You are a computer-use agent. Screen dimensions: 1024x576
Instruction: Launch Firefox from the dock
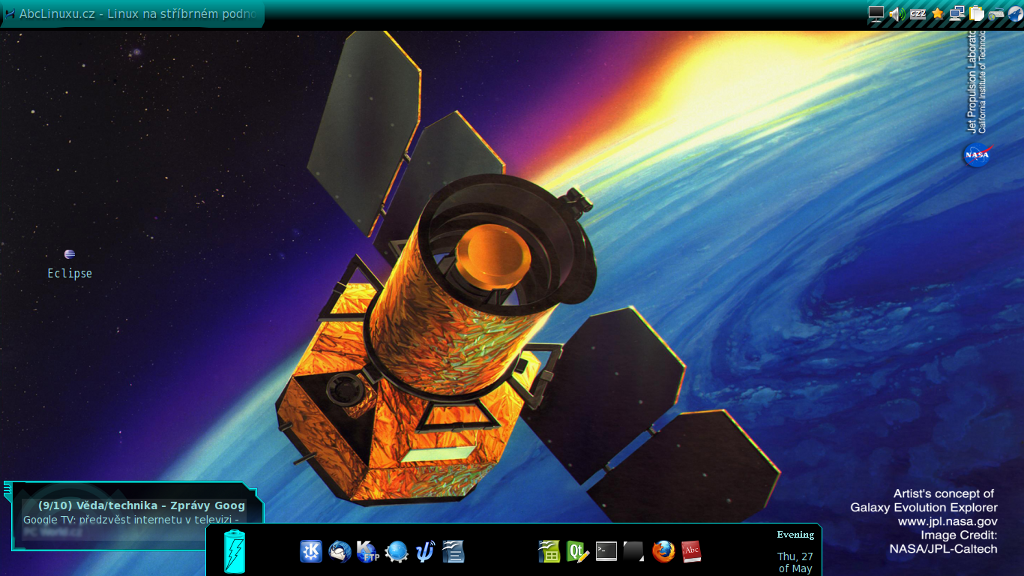(x=663, y=552)
